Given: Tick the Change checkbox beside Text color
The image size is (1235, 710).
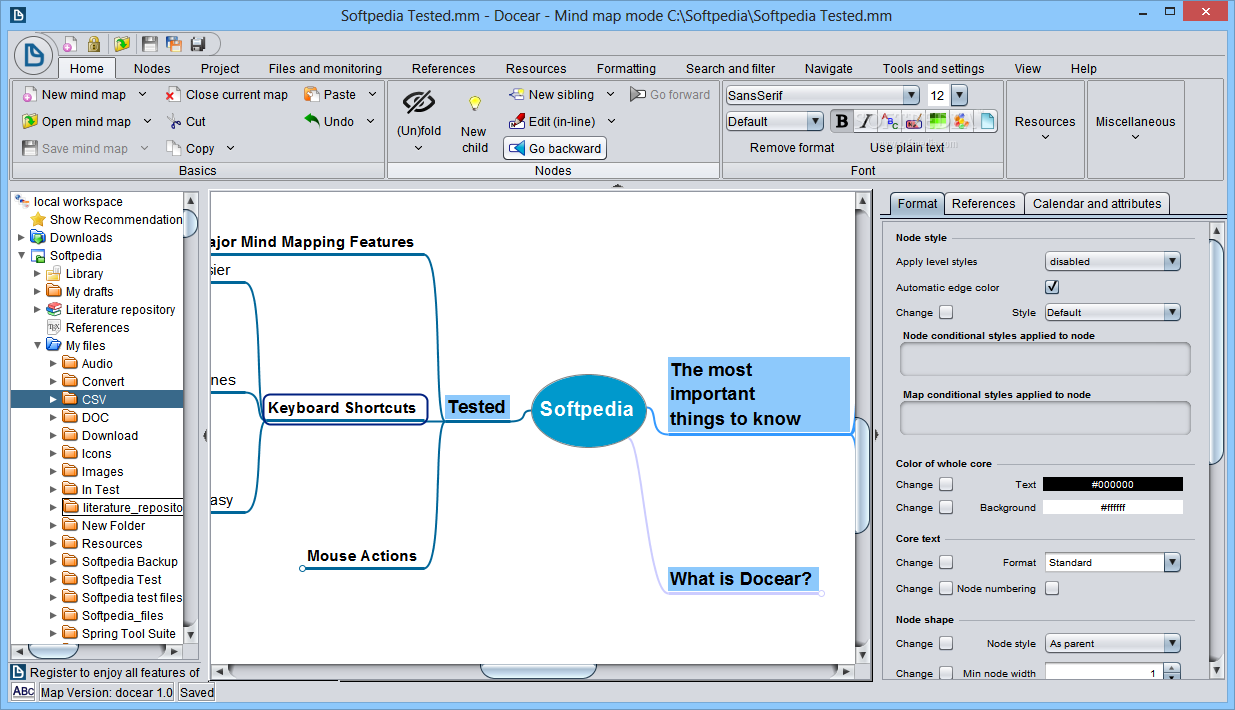Looking at the screenshot, I should [946, 484].
